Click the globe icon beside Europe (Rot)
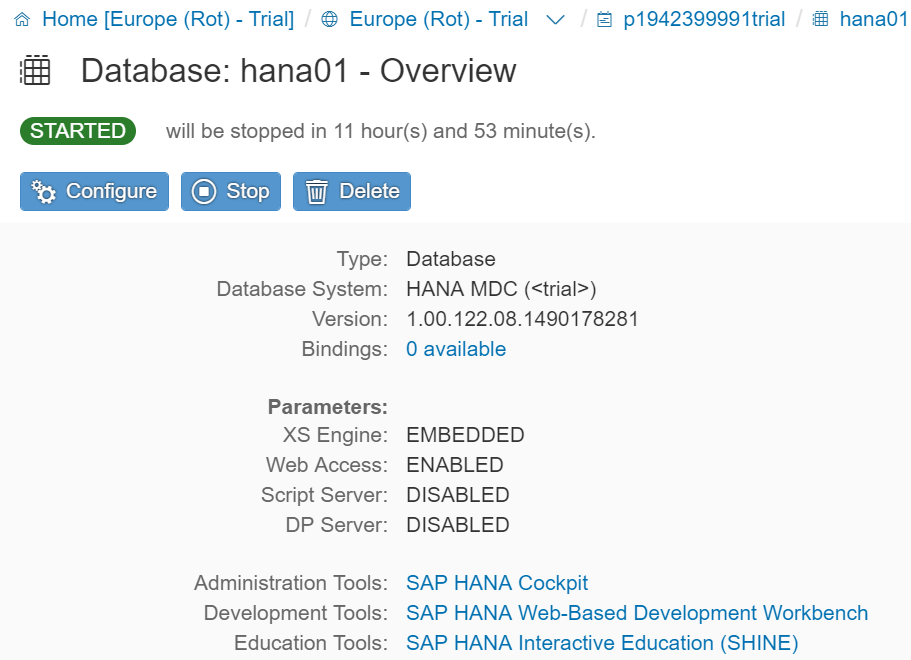911x660 pixels. tap(329, 20)
